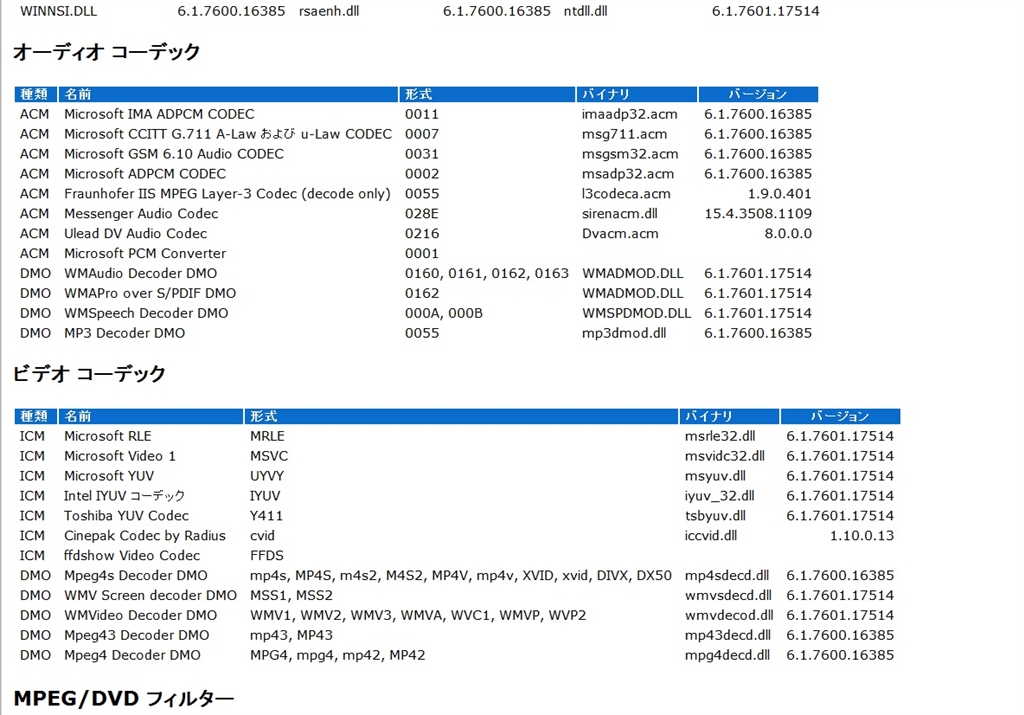
Task: Click the バージョン header of the video codec table
Action: (x=840, y=416)
